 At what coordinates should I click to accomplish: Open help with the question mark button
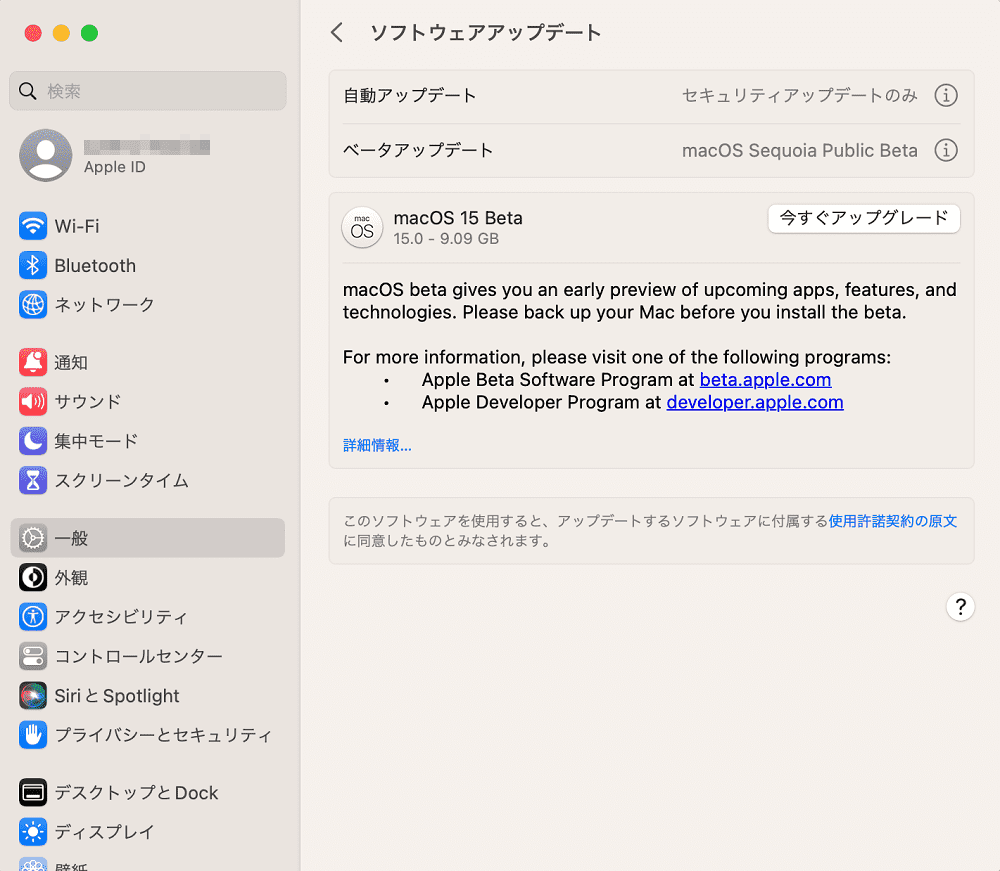point(960,607)
